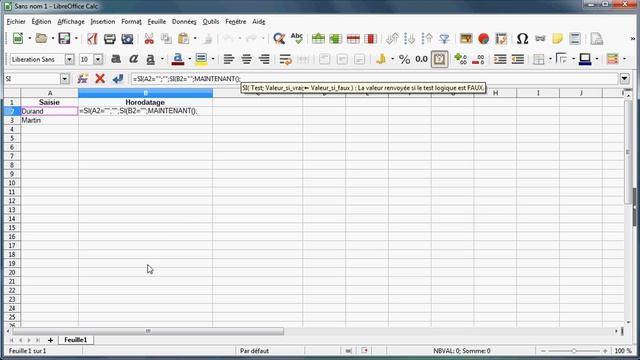Expand the formula bar arrow
This screenshot has width=640, height=360.
tap(624, 79)
